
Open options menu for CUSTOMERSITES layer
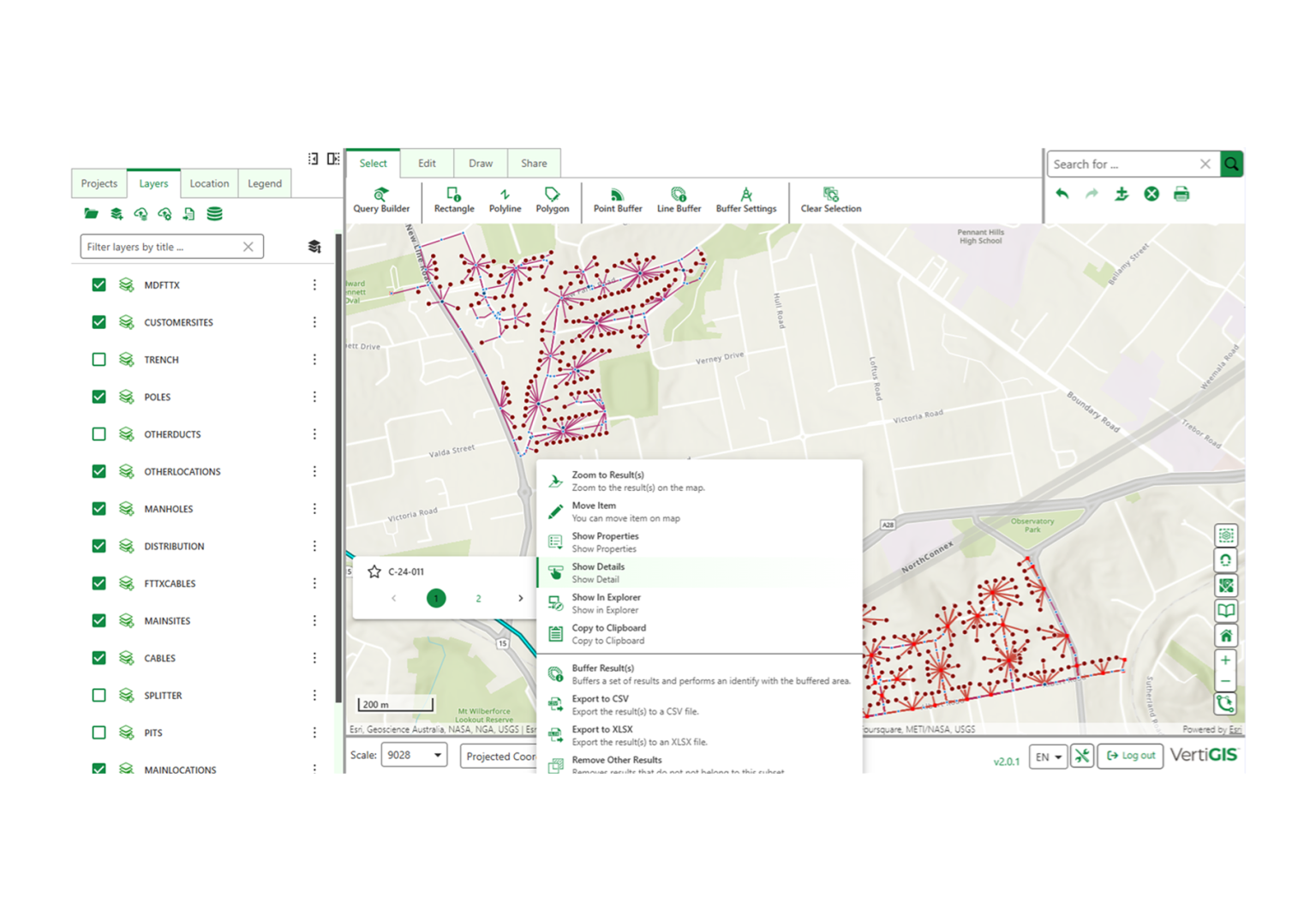[314, 322]
